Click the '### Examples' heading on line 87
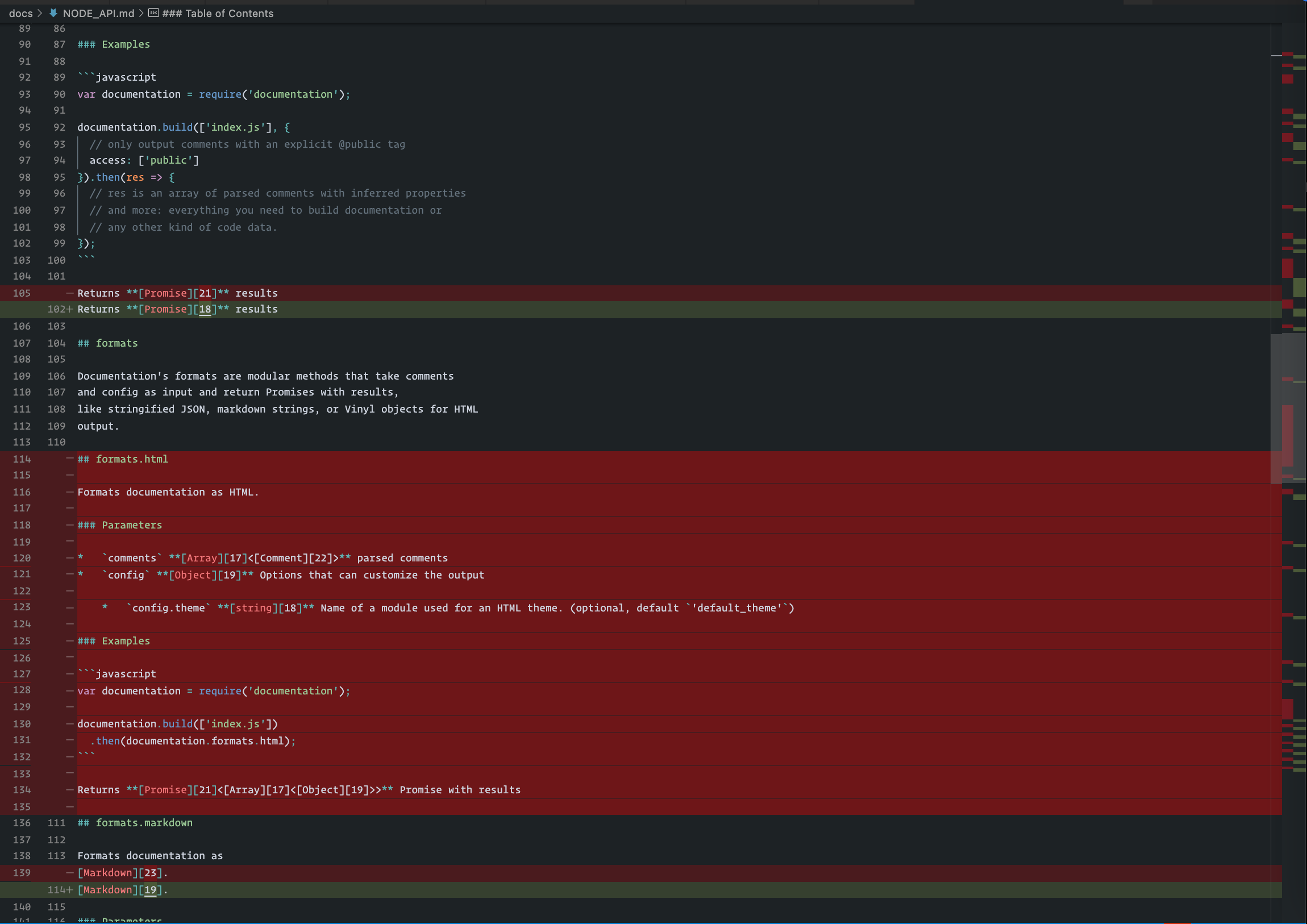The image size is (1307, 924). 114,44
